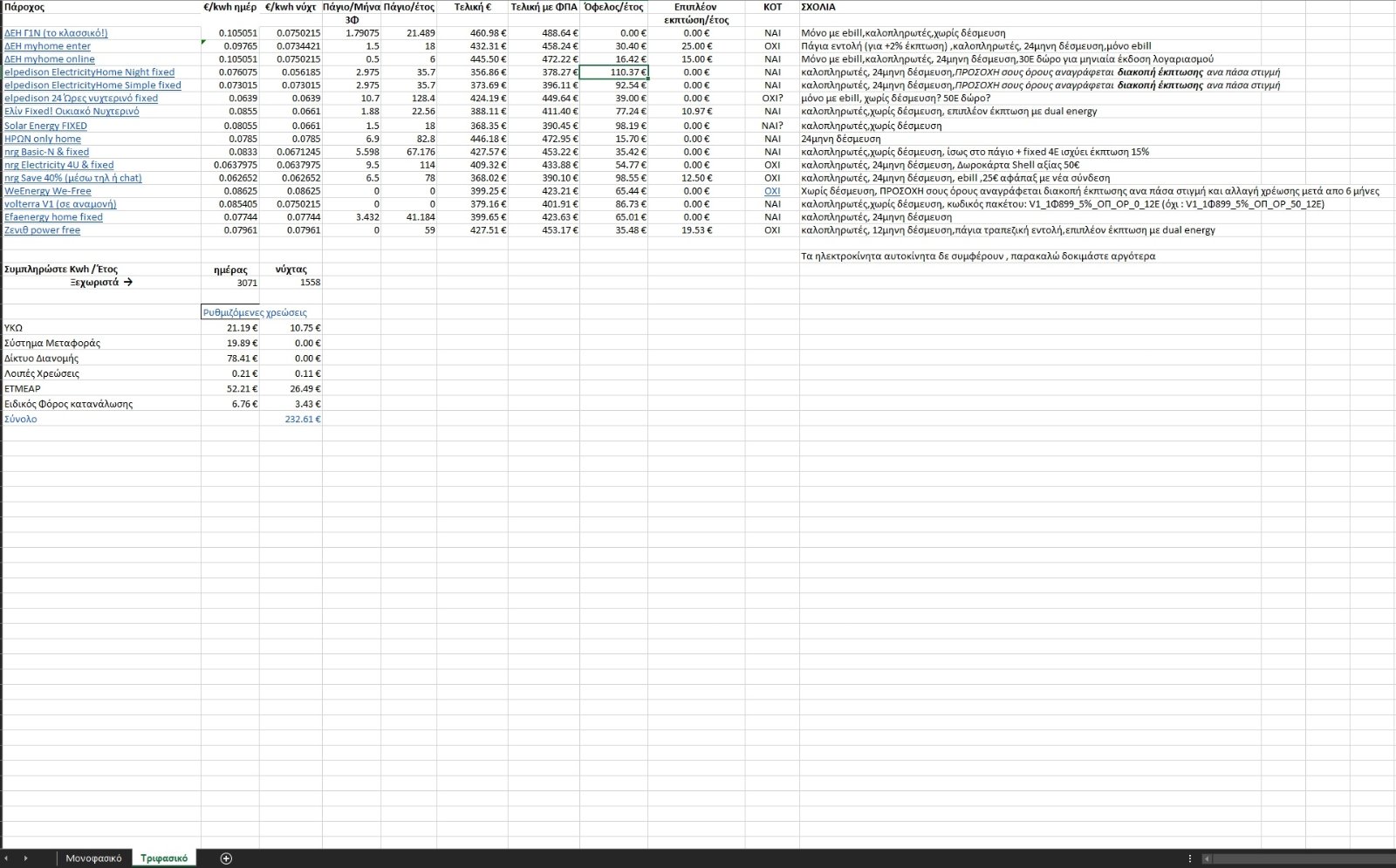Open elpedison 24 Ώρες νυχτερινό fixed link
The width and height of the screenshot is (1396, 868).
(x=81, y=99)
